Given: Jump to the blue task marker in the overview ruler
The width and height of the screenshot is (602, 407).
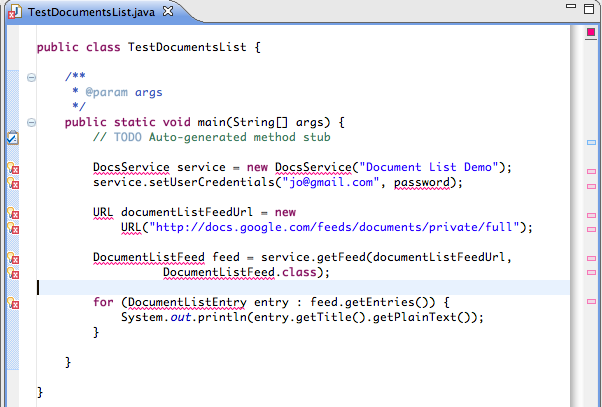Looking at the screenshot, I should point(591,143).
